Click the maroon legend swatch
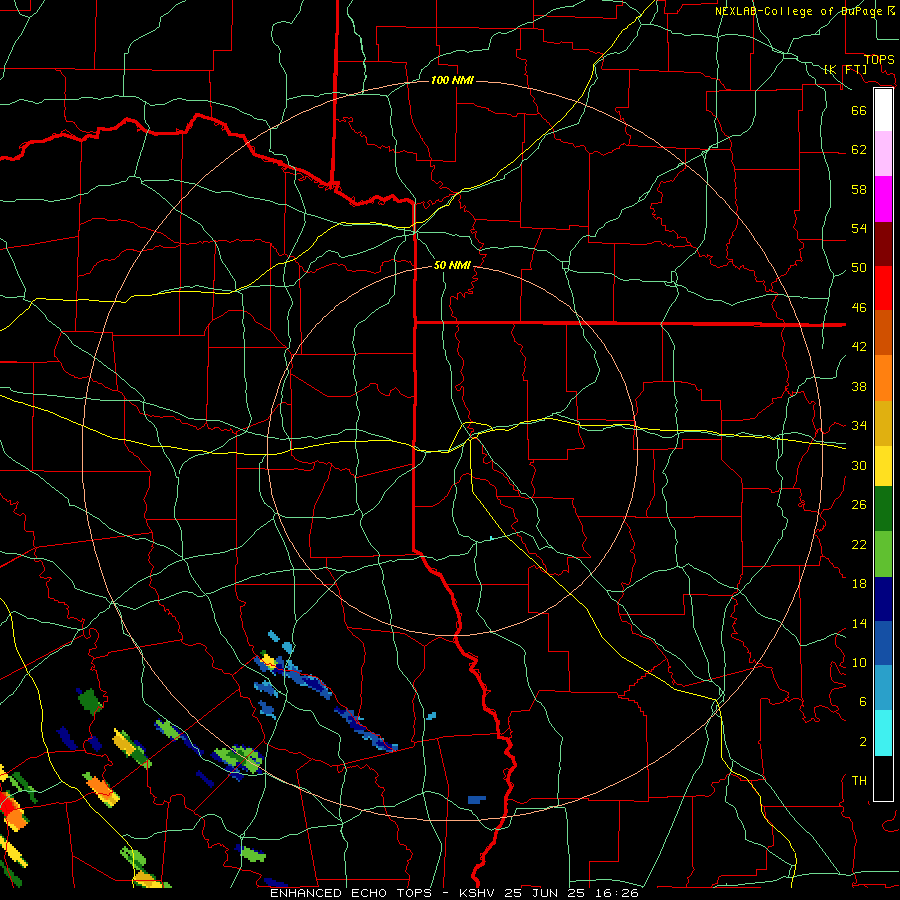Viewport: 900px width, 900px height. pos(883,244)
